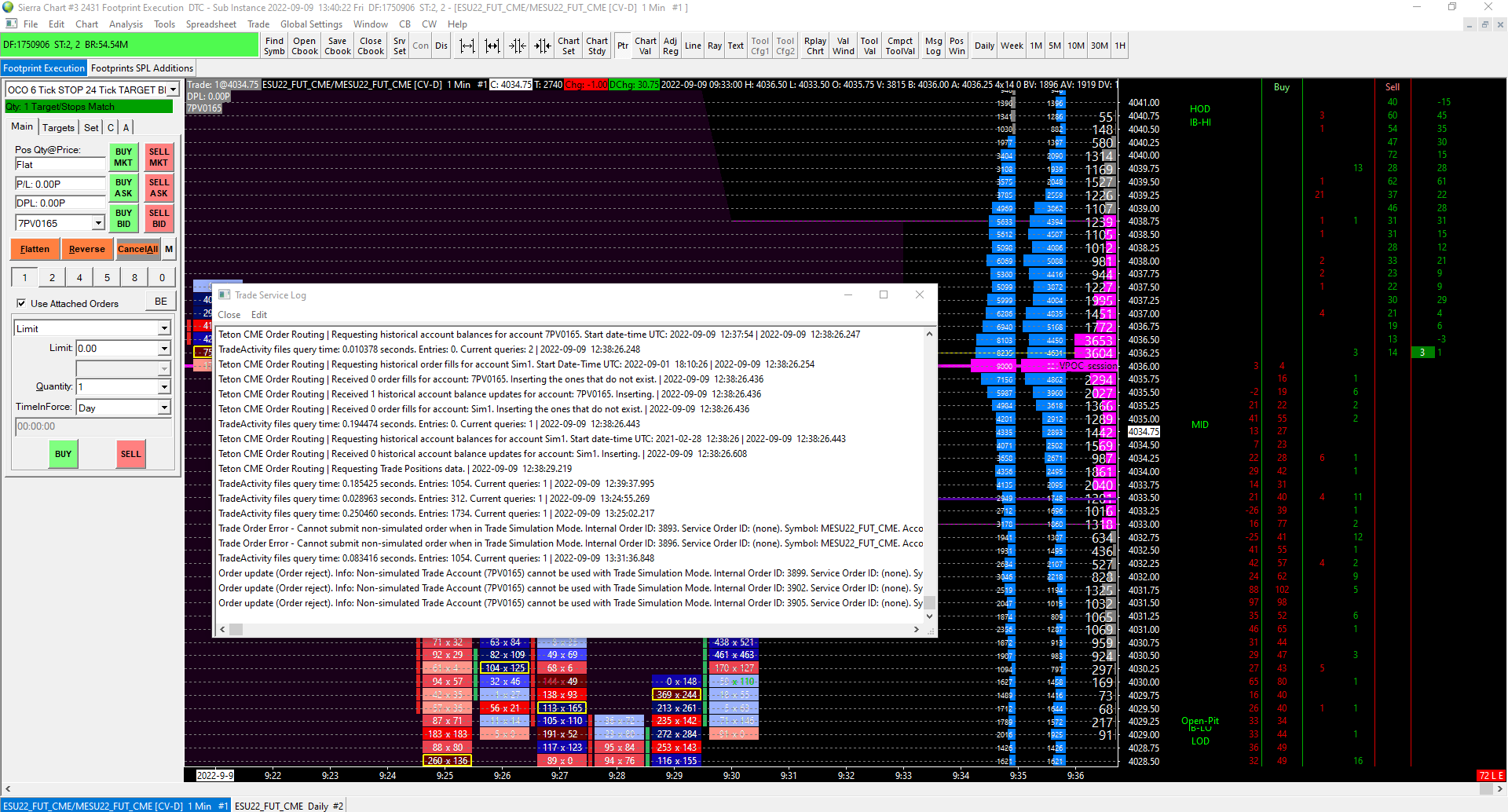Click the SELL MKT button
Image resolution: width=1508 pixels, height=812 pixels.
(x=159, y=157)
